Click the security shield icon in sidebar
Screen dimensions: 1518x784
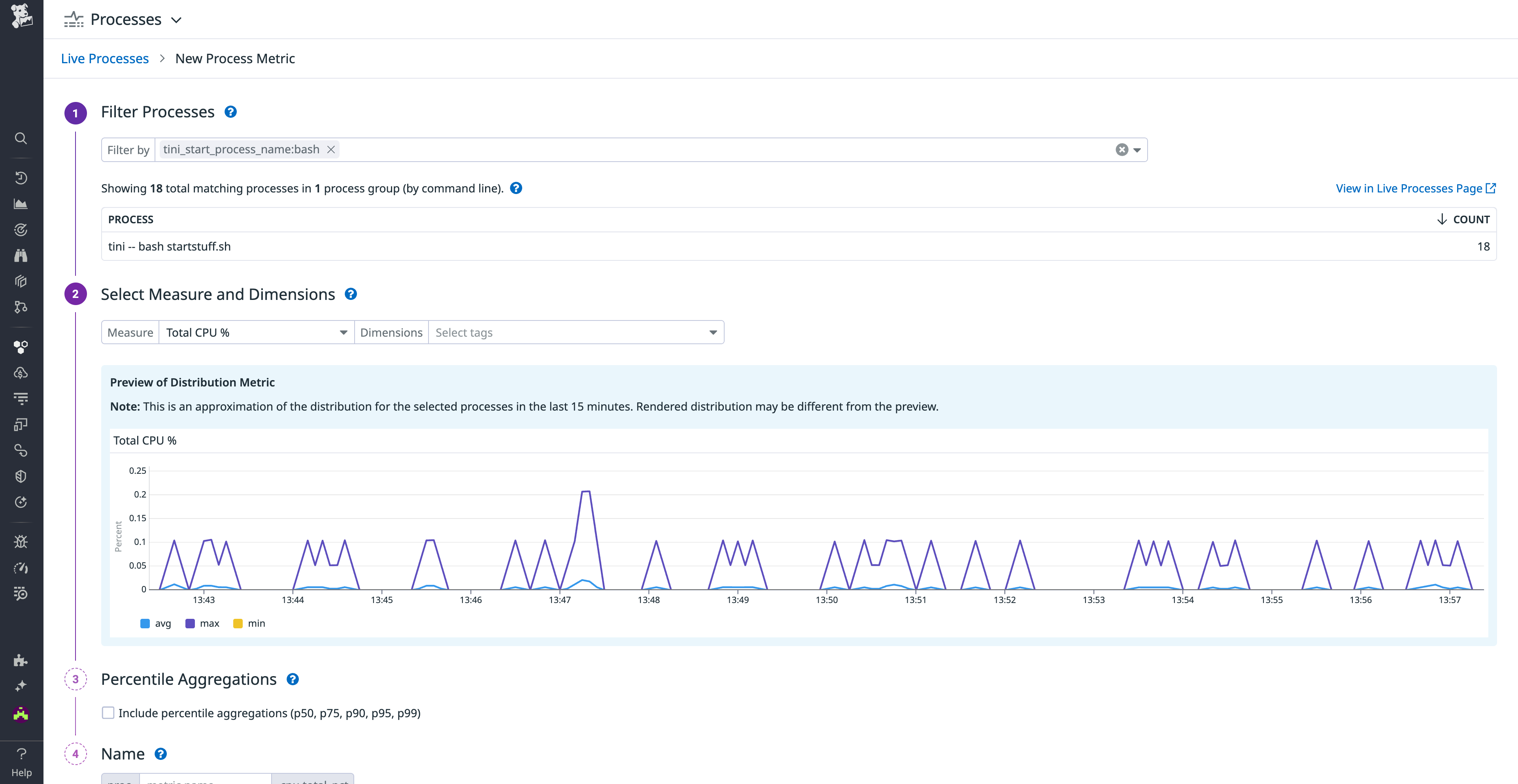pos(21,477)
